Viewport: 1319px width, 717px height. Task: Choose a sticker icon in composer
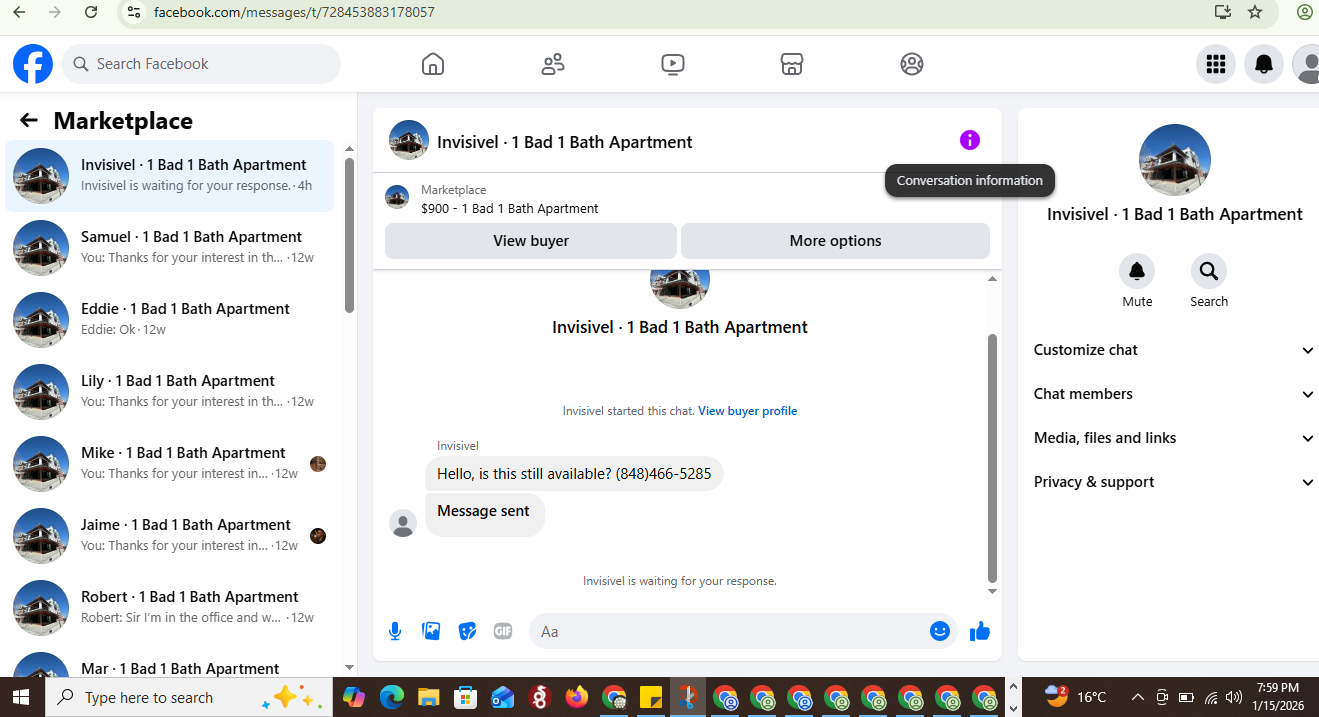coord(467,631)
